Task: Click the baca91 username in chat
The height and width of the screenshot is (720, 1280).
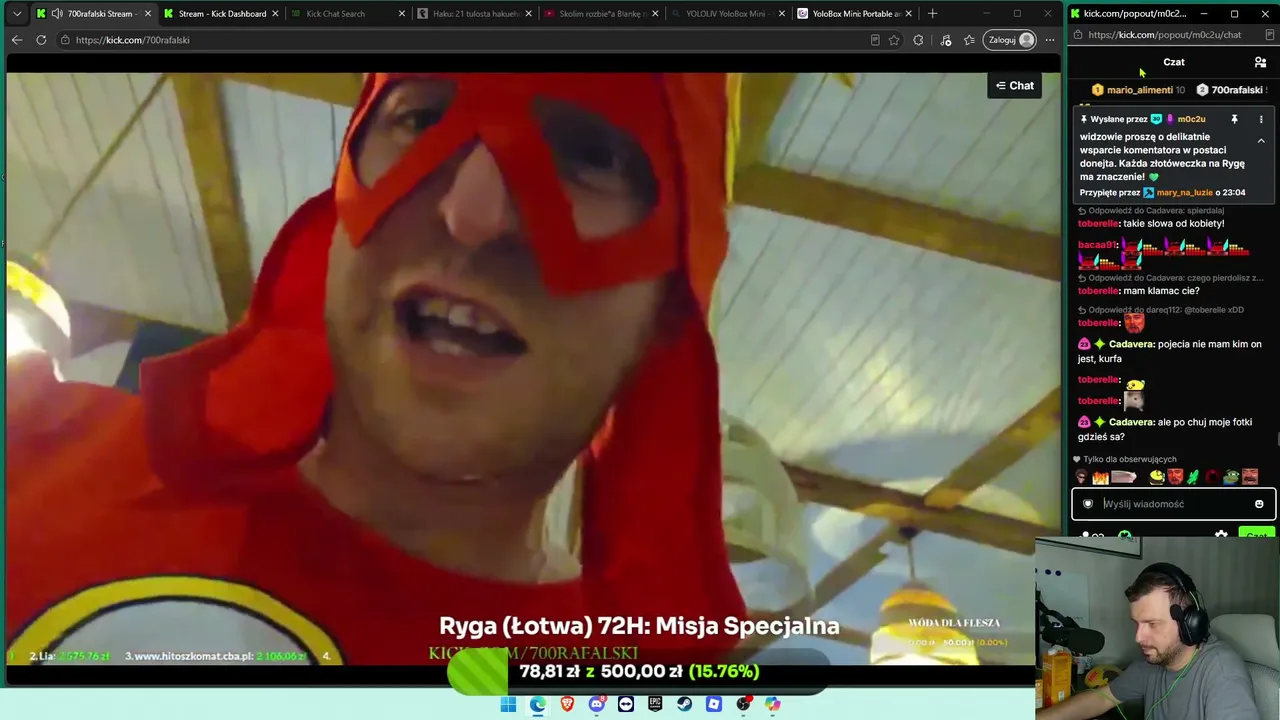Action: click(1096, 245)
